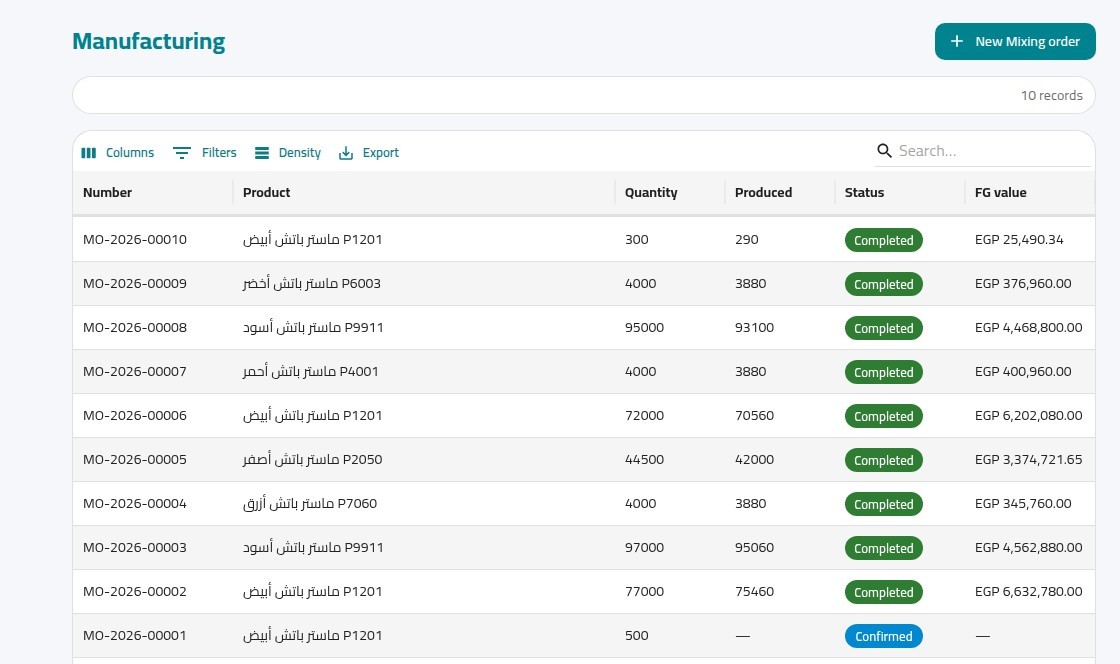
Task: Open the Density options
Action: [x=288, y=153]
